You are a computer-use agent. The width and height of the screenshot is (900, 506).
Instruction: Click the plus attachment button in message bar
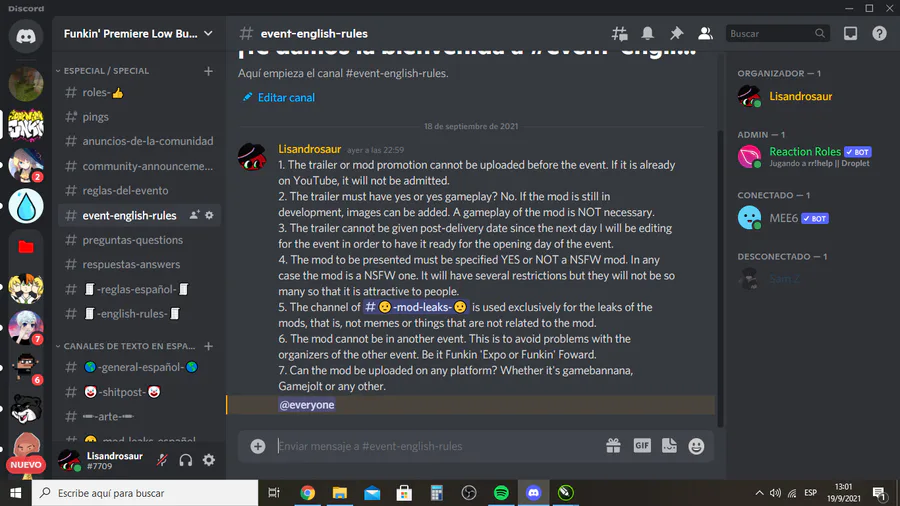point(258,446)
